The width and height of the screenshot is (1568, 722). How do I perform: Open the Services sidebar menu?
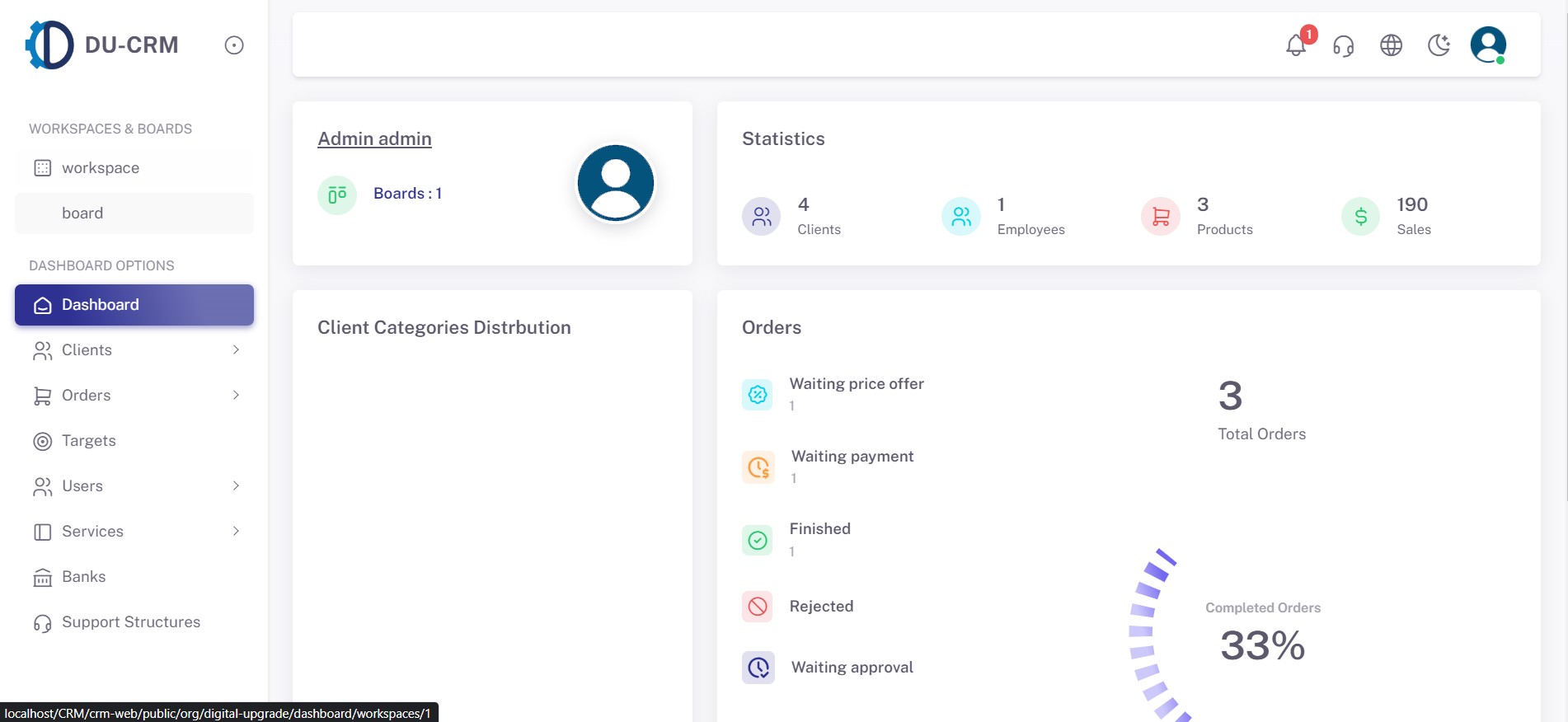pyautogui.click(x=134, y=532)
